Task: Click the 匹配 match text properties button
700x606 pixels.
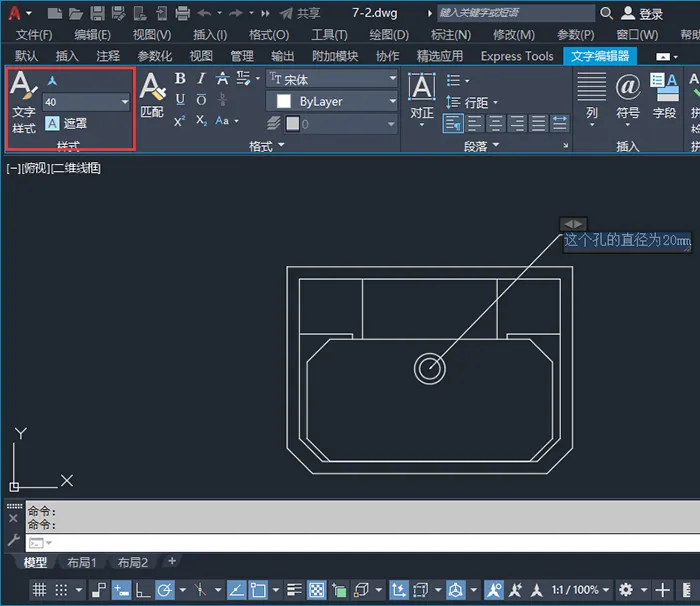Action: (x=152, y=95)
